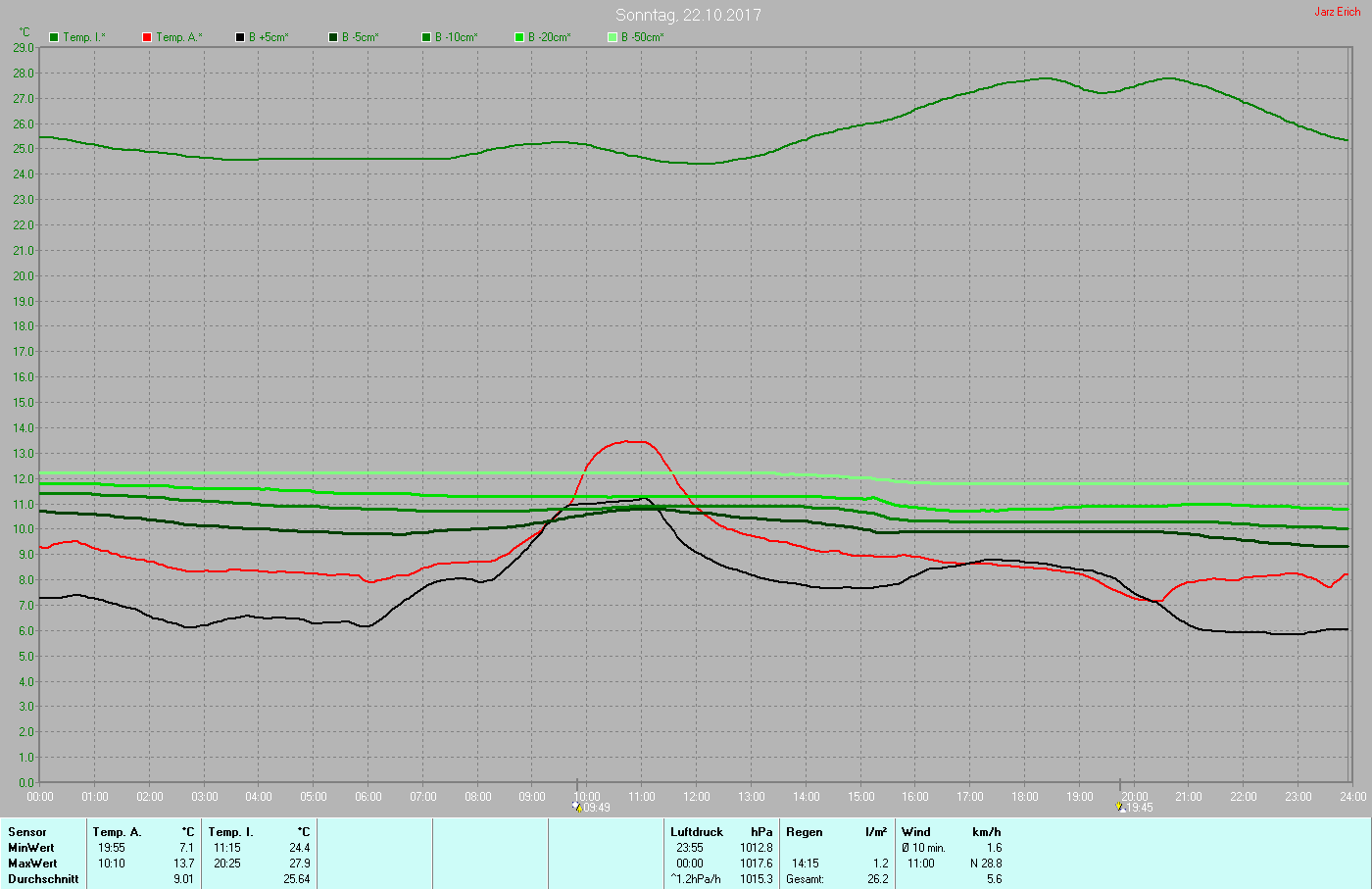Click the "Luftdruck" column header

point(697,832)
